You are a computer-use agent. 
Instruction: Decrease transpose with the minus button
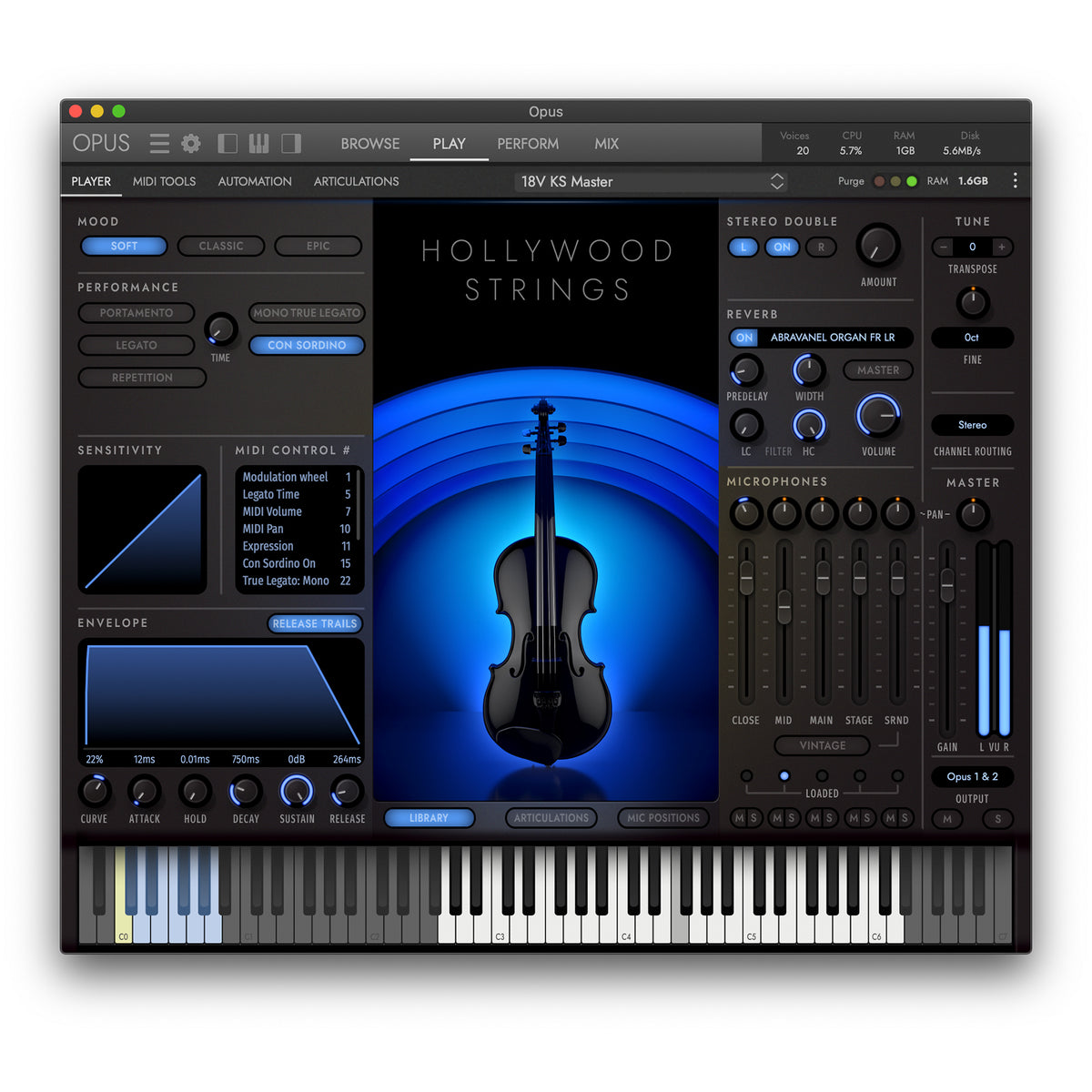944,247
